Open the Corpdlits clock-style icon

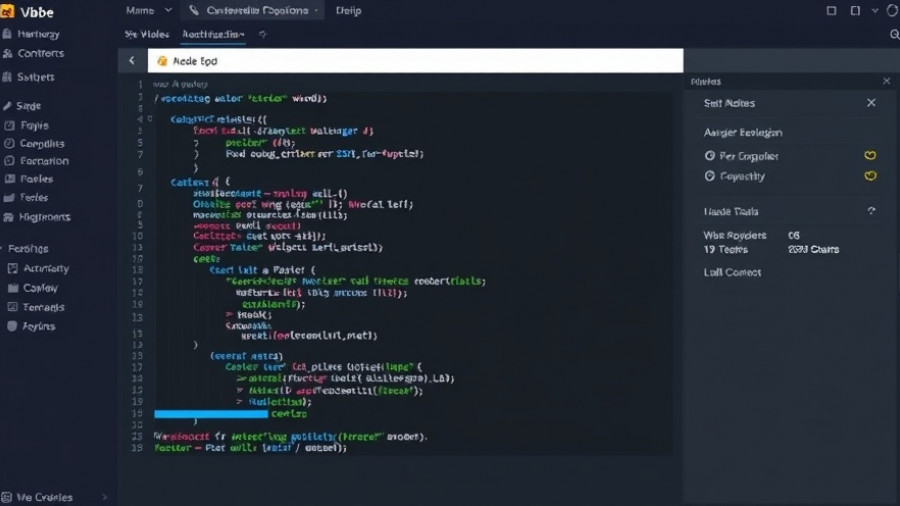click(x=9, y=143)
